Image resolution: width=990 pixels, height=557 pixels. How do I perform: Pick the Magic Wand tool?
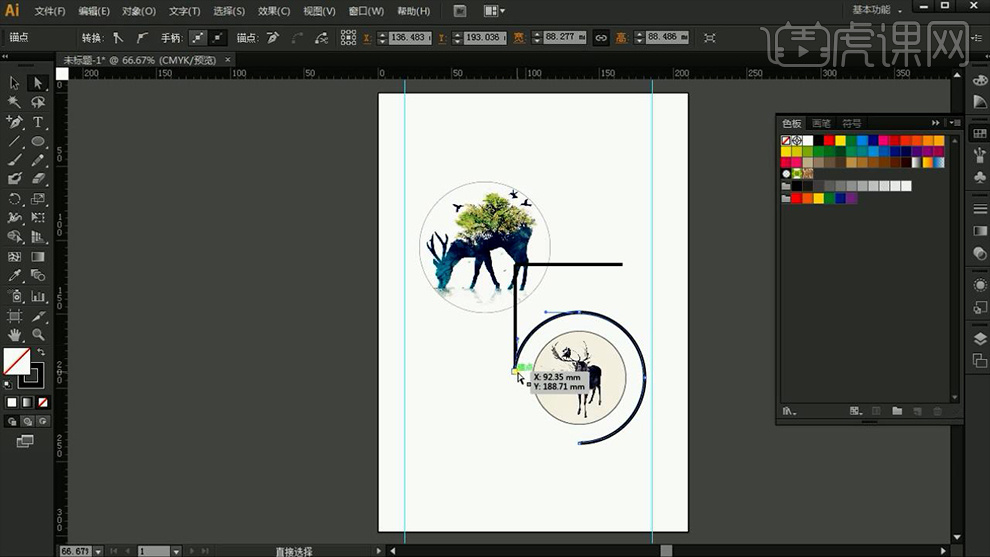[14, 103]
